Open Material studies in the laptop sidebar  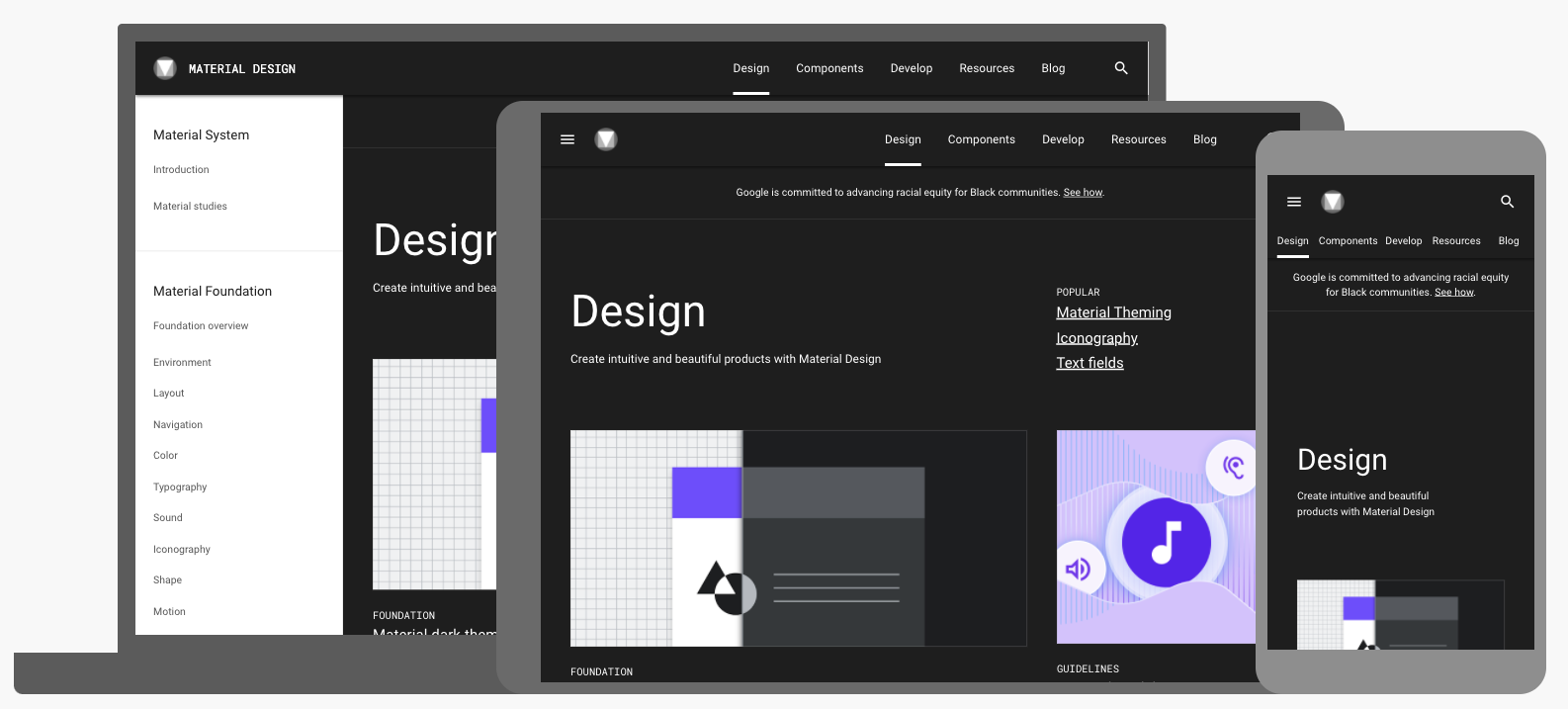(190, 207)
